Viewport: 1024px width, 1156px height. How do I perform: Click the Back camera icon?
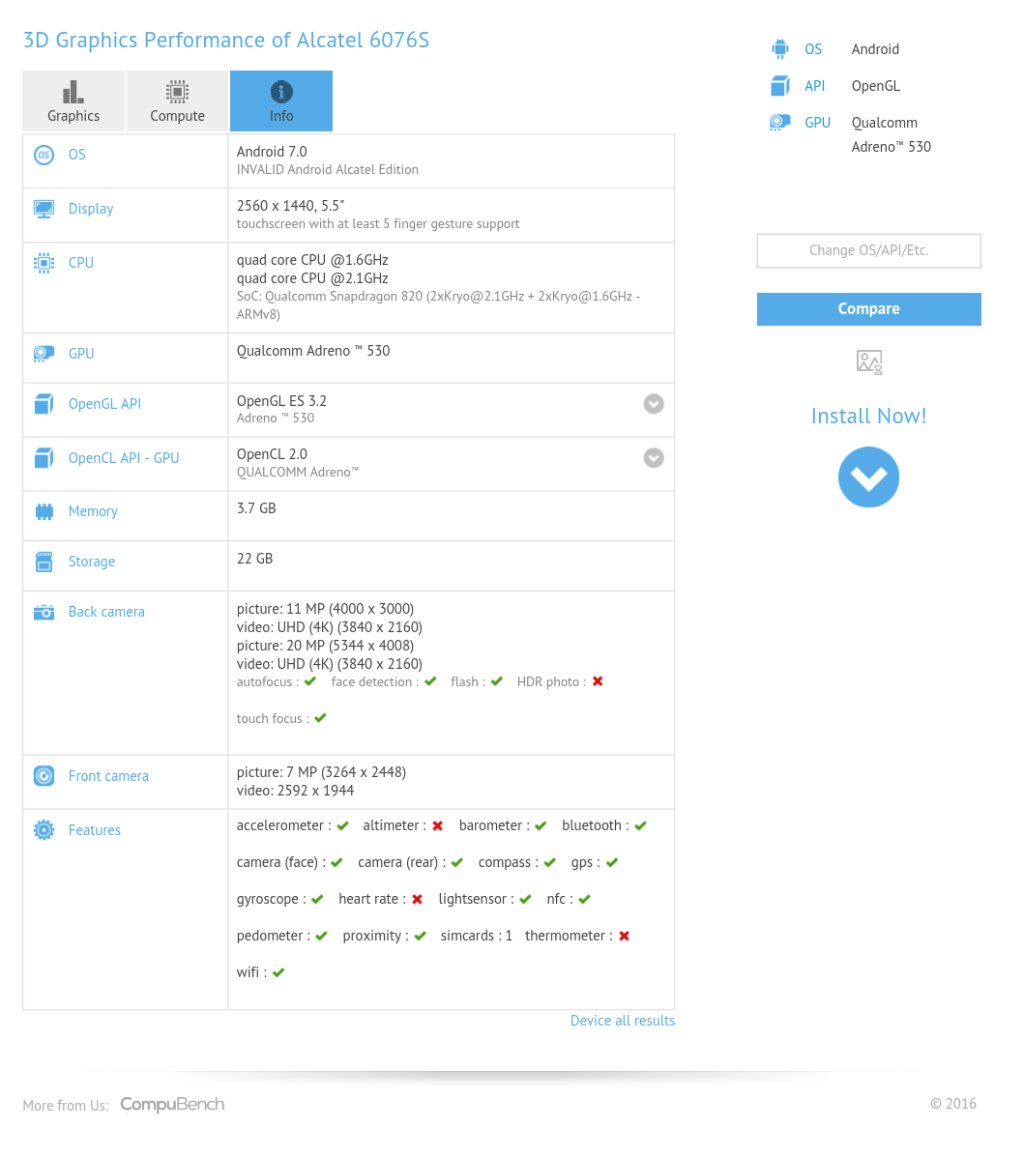click(44, 612)
